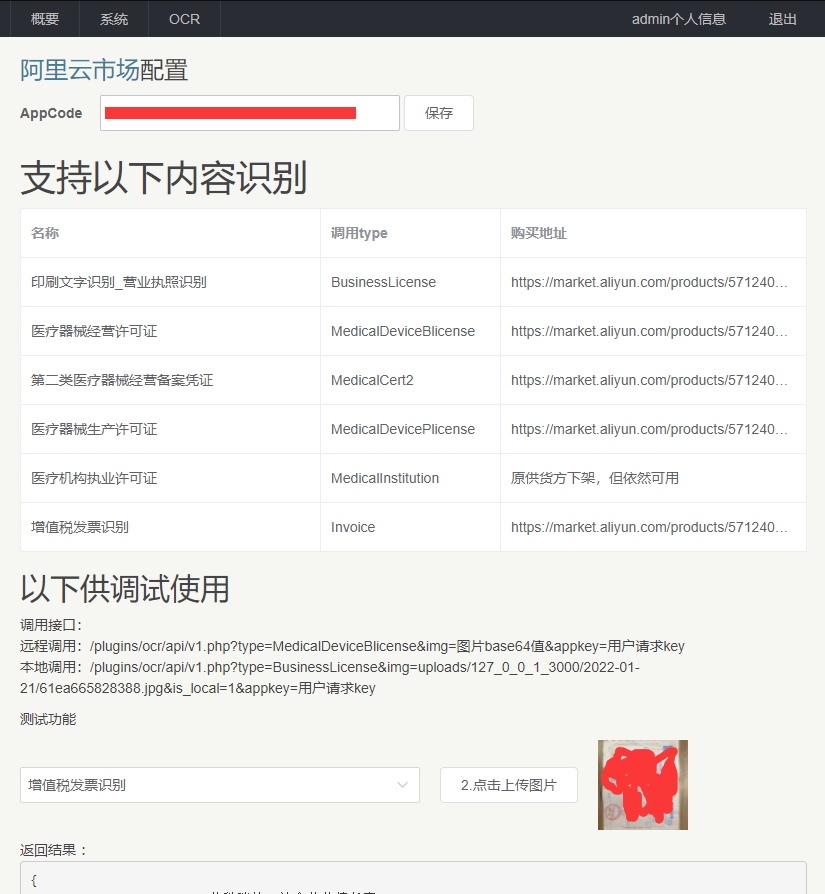Image resolution: width=825 pixels, height=894 pixels.
Task: Click 退出 to log out
Action: coord(782,19)
